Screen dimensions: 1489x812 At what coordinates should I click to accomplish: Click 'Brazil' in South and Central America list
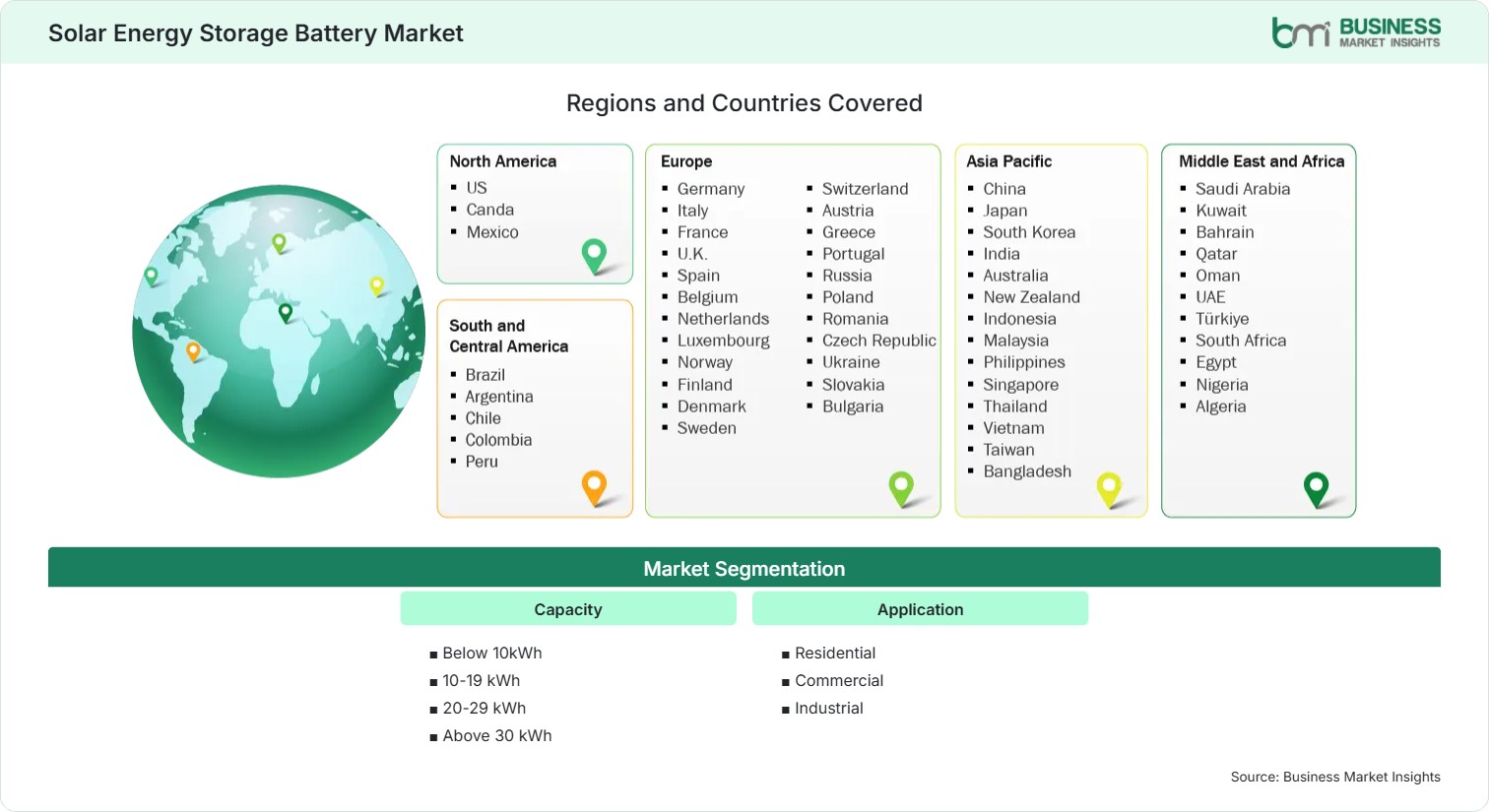pyautogui.click(x=486, y=375)
